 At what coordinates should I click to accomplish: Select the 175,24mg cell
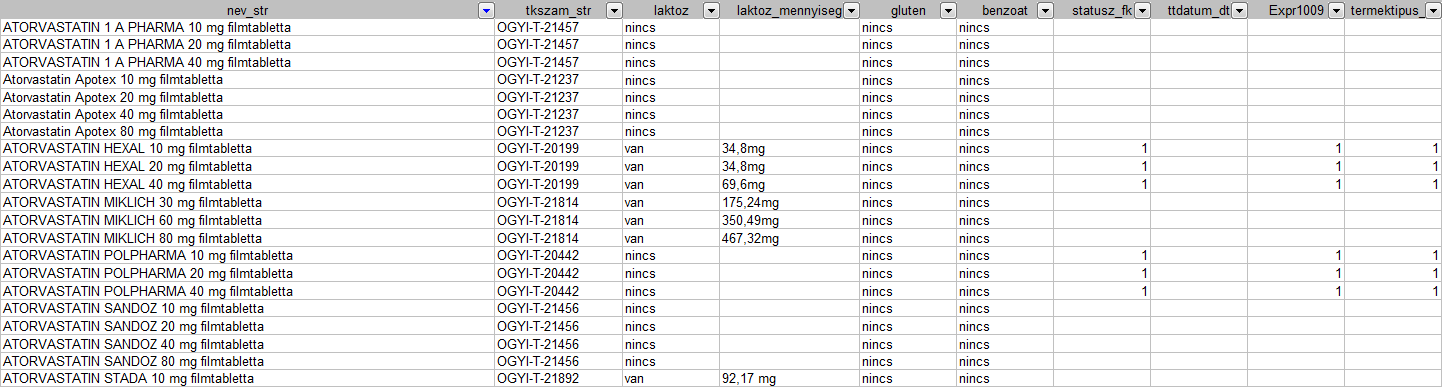(788, 203)
